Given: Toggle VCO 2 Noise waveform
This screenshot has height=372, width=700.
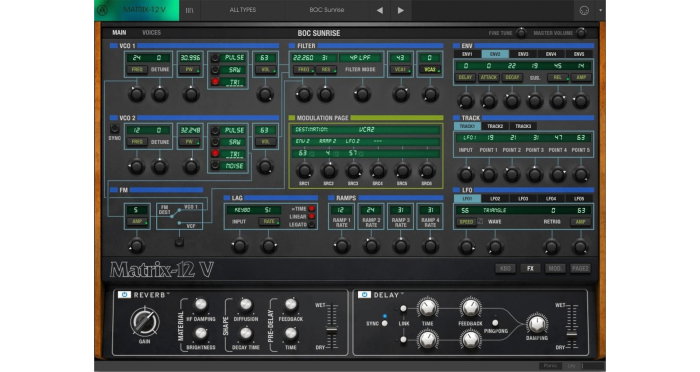Looking at the screenshot, I should [215, 166].
